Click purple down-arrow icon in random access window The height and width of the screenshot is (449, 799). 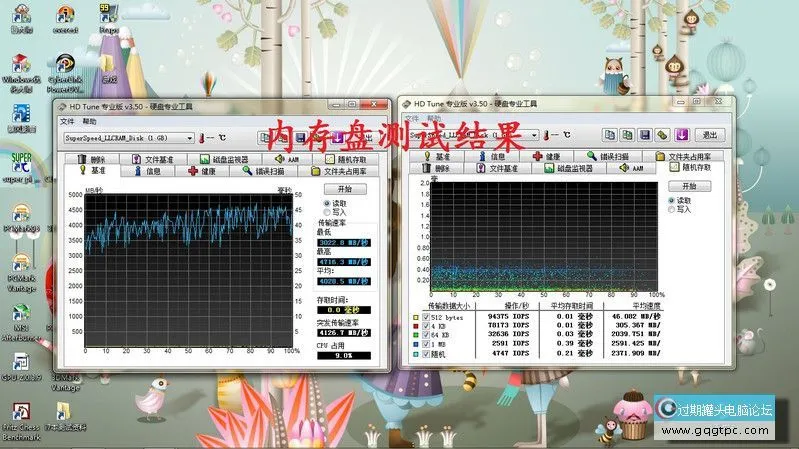(682, 135)
